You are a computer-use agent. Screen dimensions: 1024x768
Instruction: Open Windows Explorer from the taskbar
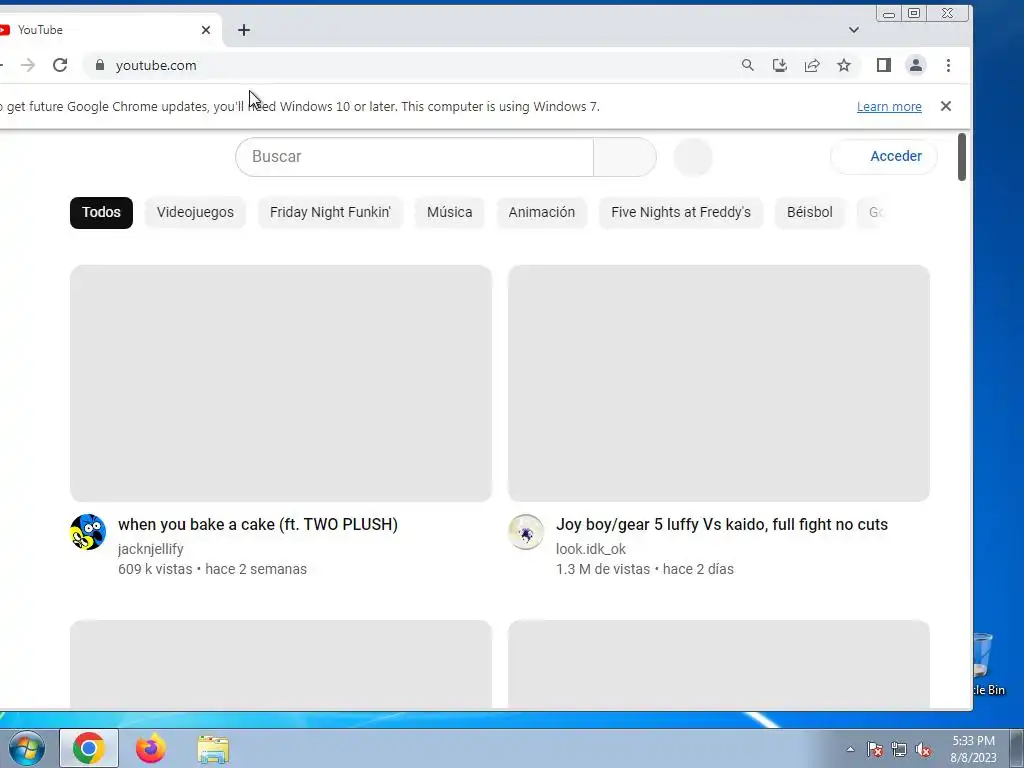[x=213, y=749]
